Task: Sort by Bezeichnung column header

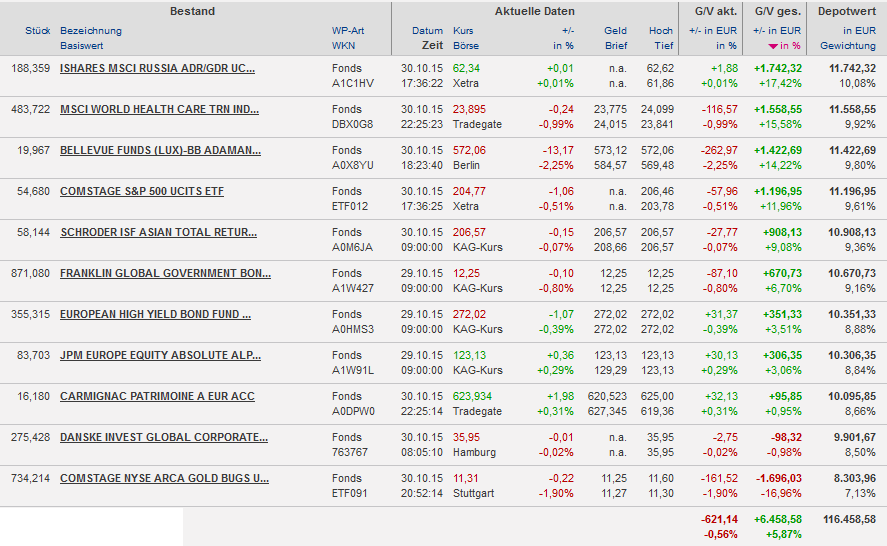Action: (91, 31)
